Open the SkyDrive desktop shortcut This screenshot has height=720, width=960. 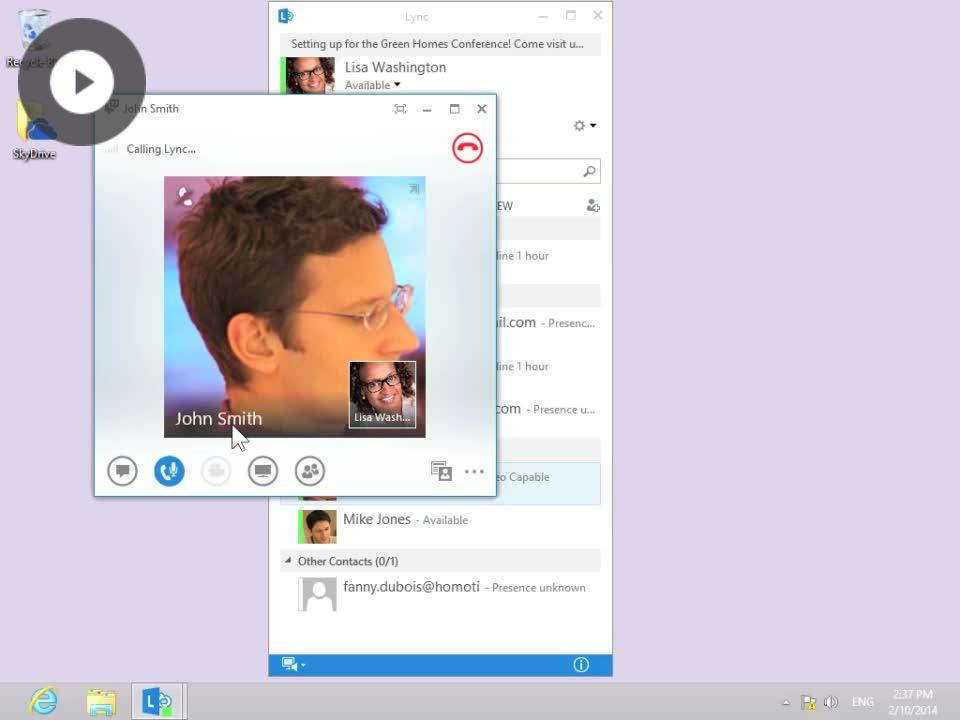(x=34, y=130)
